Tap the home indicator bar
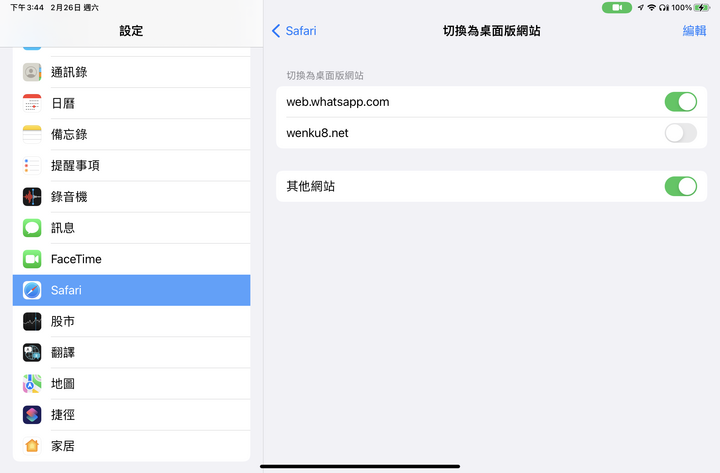Viewport: 720px width, 473px height. click(x=360, y=466)
